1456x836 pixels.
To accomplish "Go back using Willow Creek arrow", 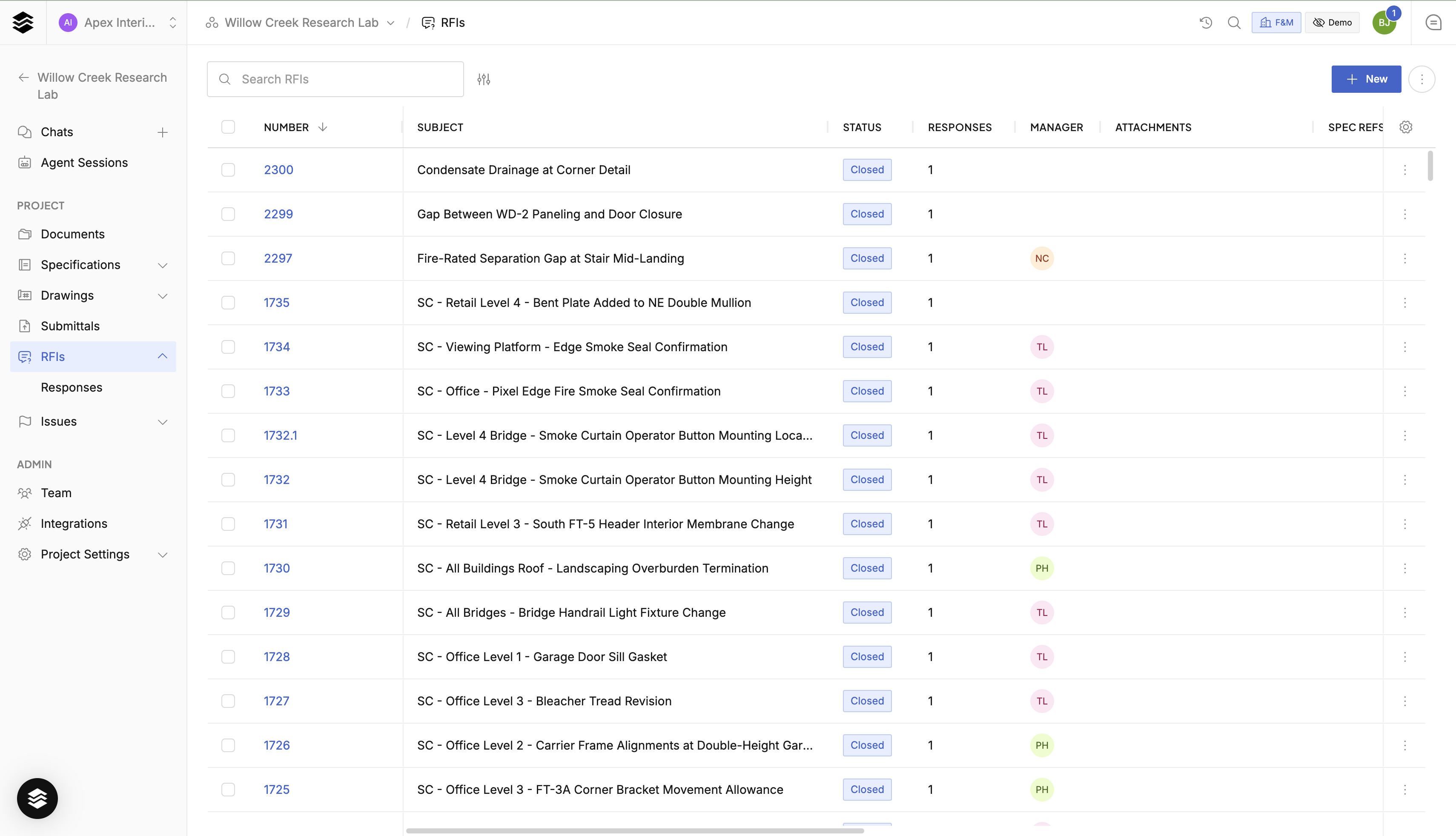I will tap(23, 77).
